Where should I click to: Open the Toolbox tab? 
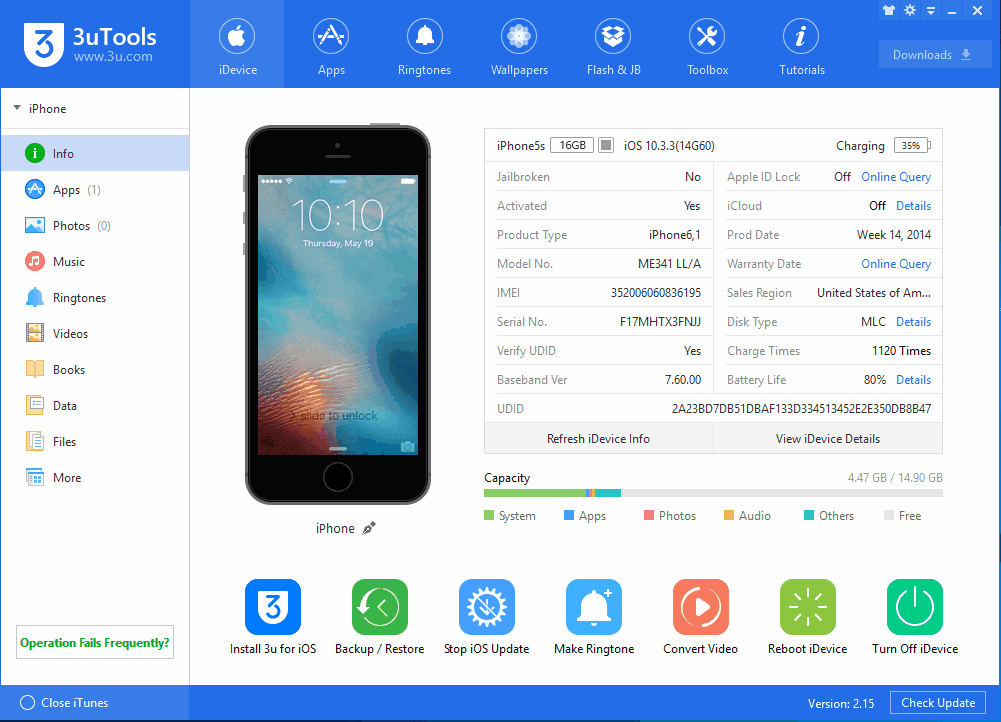coord(707,37)
